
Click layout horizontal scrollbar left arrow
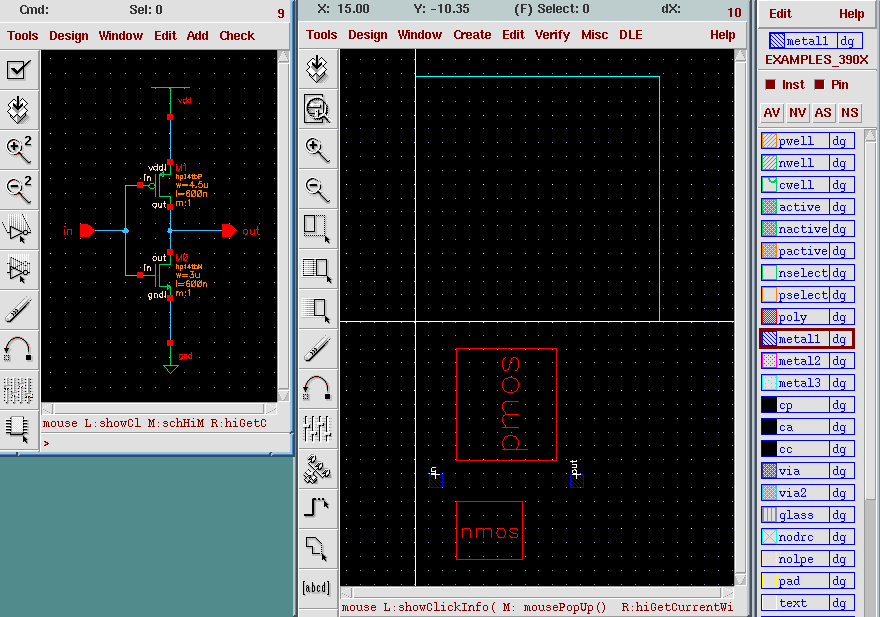click(x=347, y=593)
